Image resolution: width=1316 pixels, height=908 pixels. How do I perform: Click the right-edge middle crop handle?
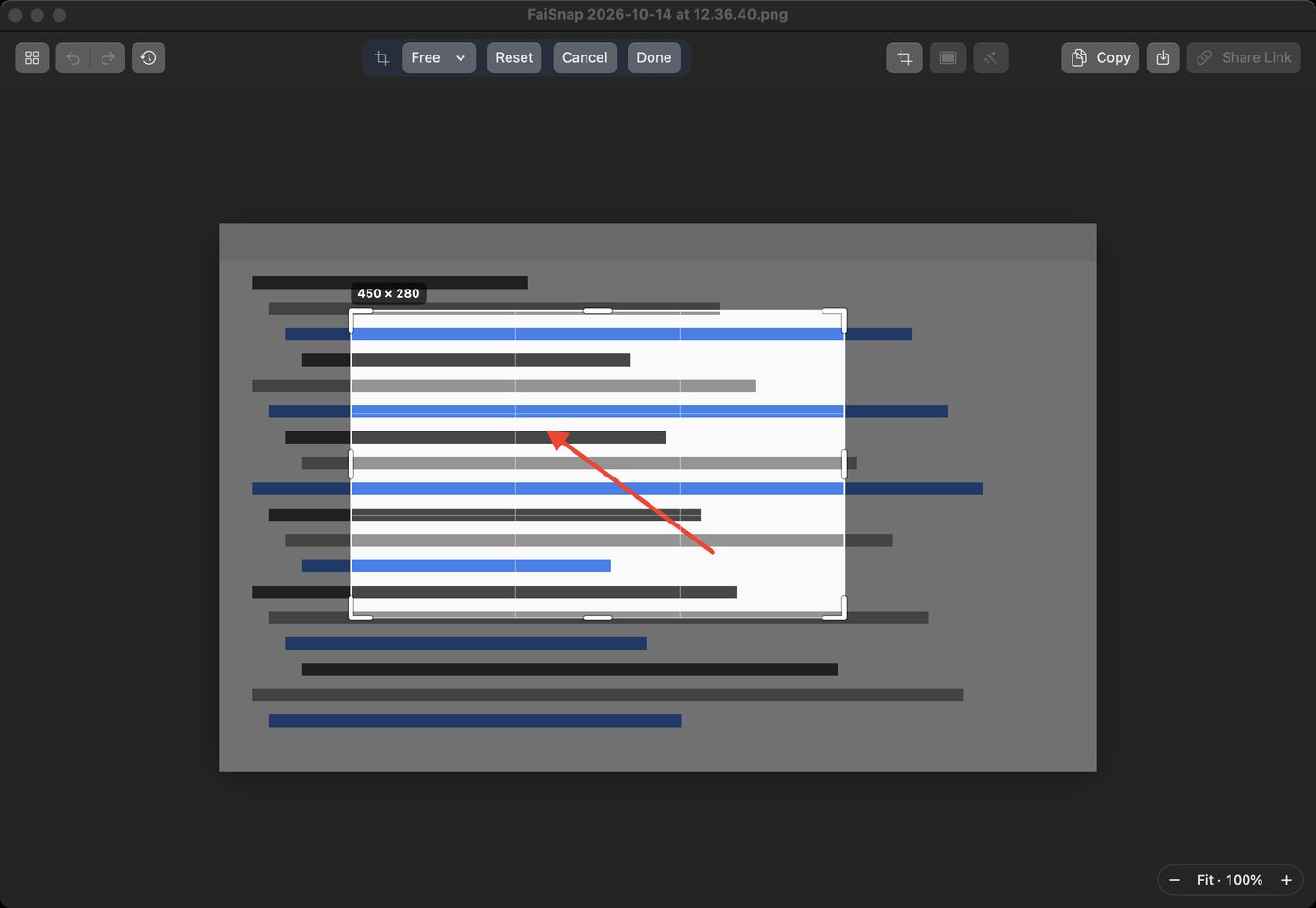tap(844, 464)
